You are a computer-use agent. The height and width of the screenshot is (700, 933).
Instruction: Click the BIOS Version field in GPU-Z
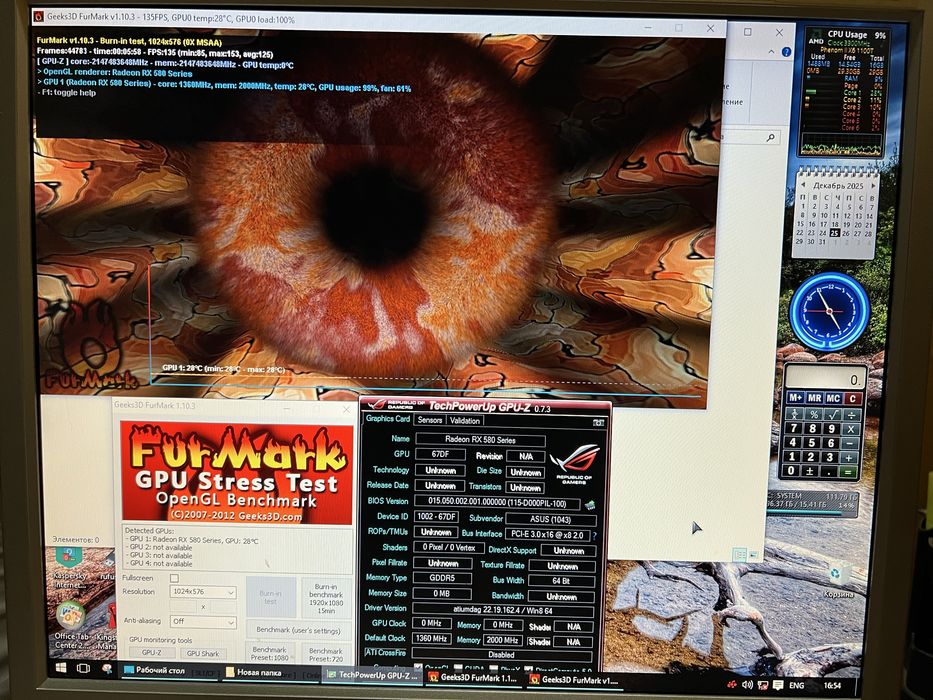(x=497, y=503)
